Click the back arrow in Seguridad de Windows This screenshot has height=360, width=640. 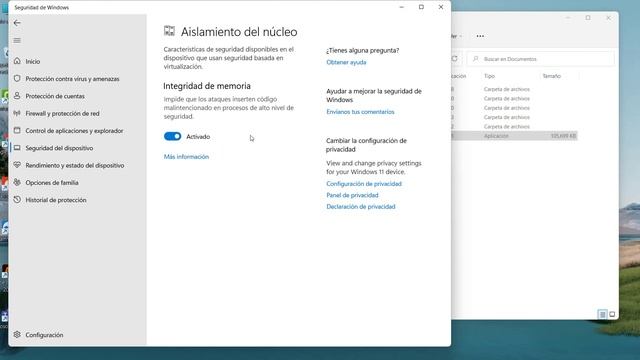tap(17, 23)
